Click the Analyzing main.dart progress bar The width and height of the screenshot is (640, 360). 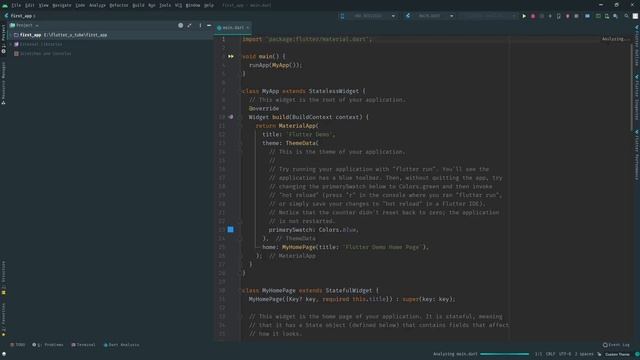click(x=504, y=354)
